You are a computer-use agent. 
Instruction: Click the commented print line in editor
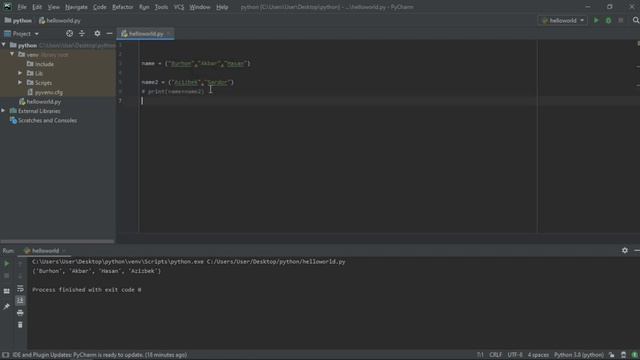[x=173, y=92]
